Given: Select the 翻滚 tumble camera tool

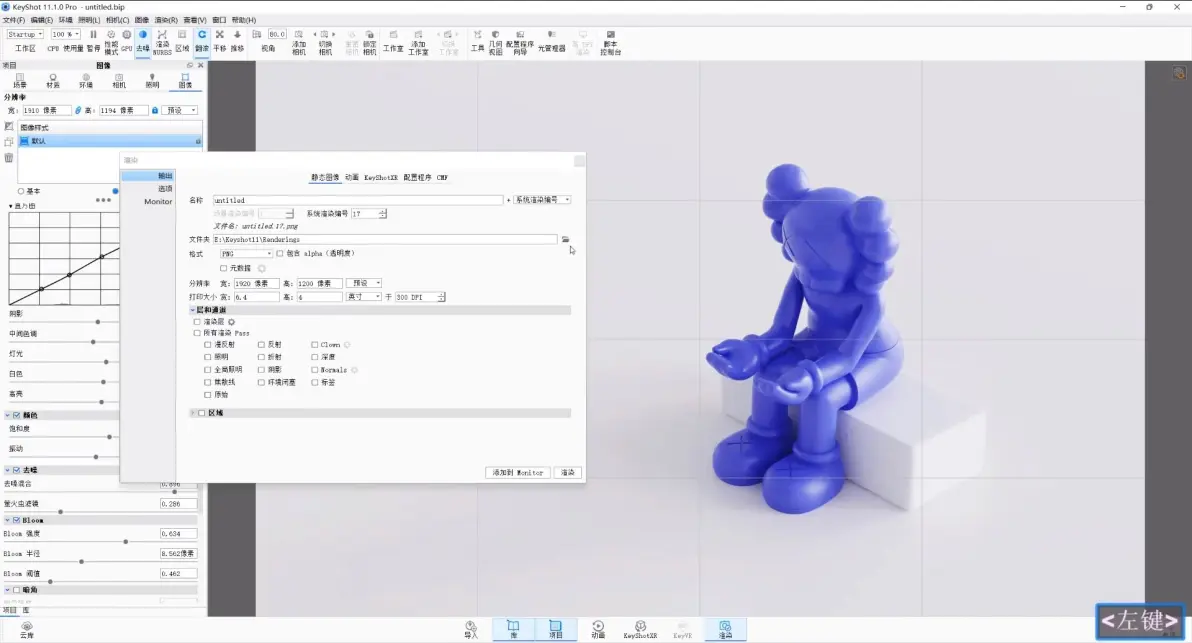Looking at the screenshot, I should [x=201, y=40].
